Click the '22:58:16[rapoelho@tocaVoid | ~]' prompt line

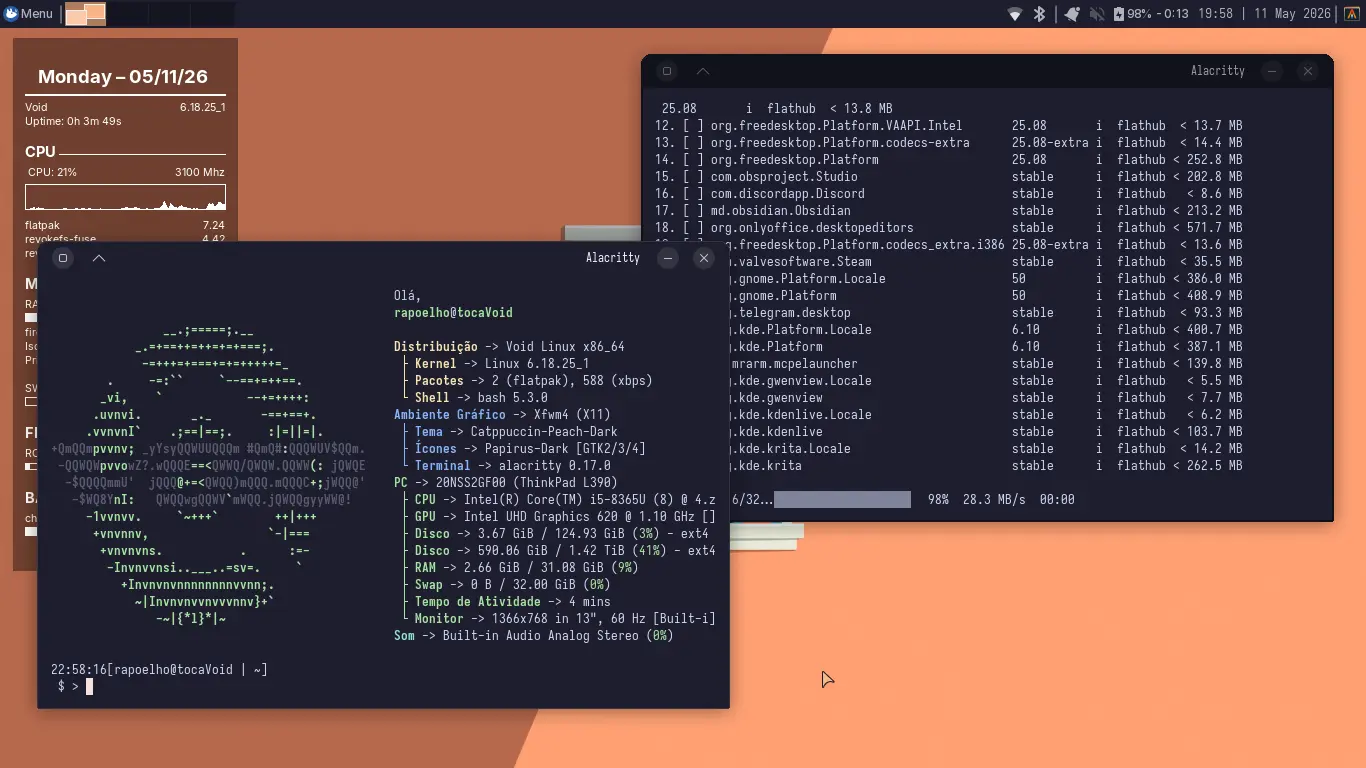click(x=159, y=669)
